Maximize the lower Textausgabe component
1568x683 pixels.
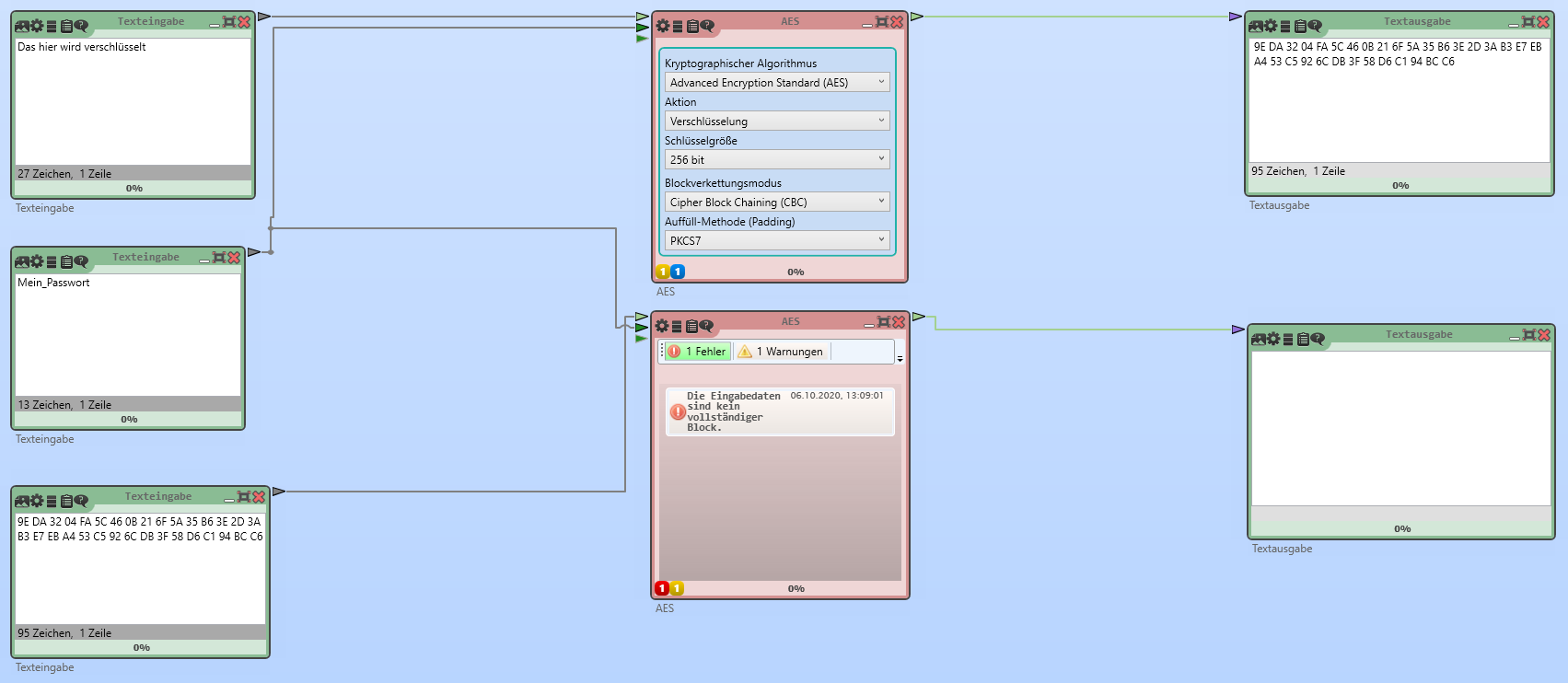tap(1529, 335)
